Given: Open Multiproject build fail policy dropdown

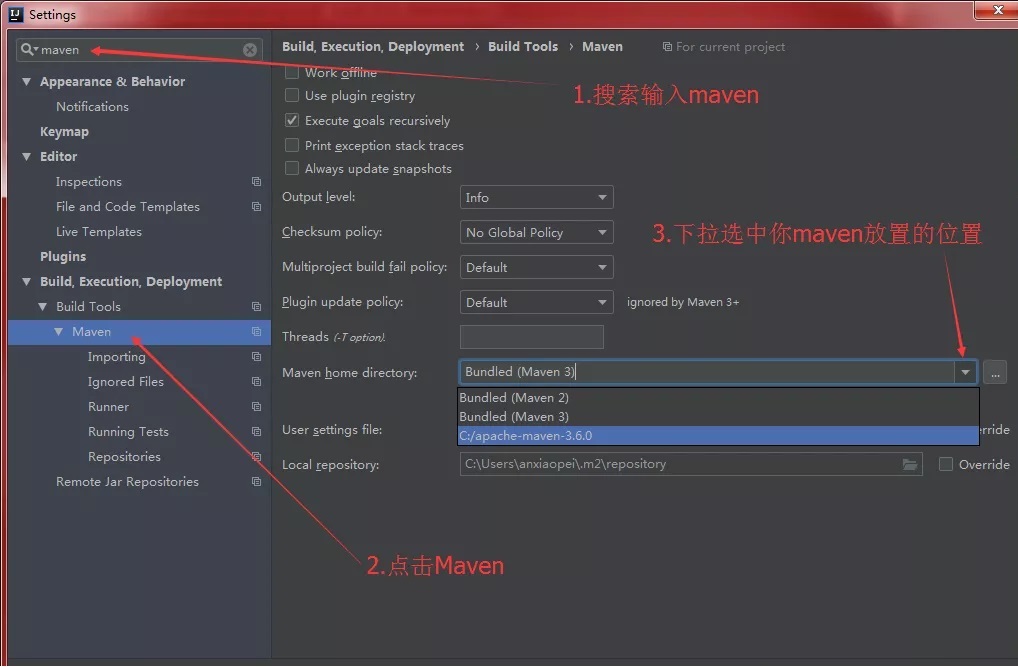Looking at the screenshot, I should [536, 268].
